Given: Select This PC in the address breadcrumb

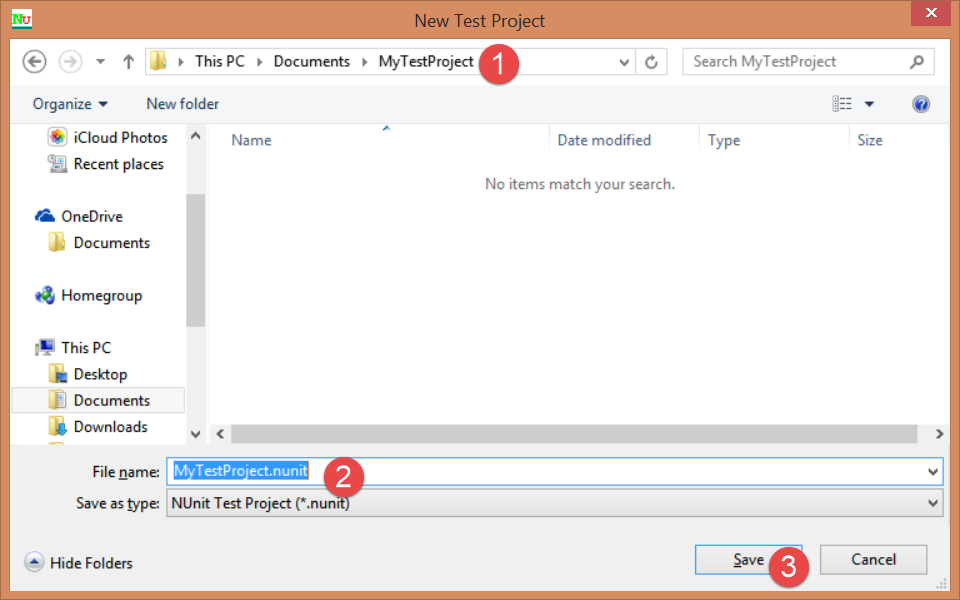Looking at the screenshot, I should (x=219, y=61).
